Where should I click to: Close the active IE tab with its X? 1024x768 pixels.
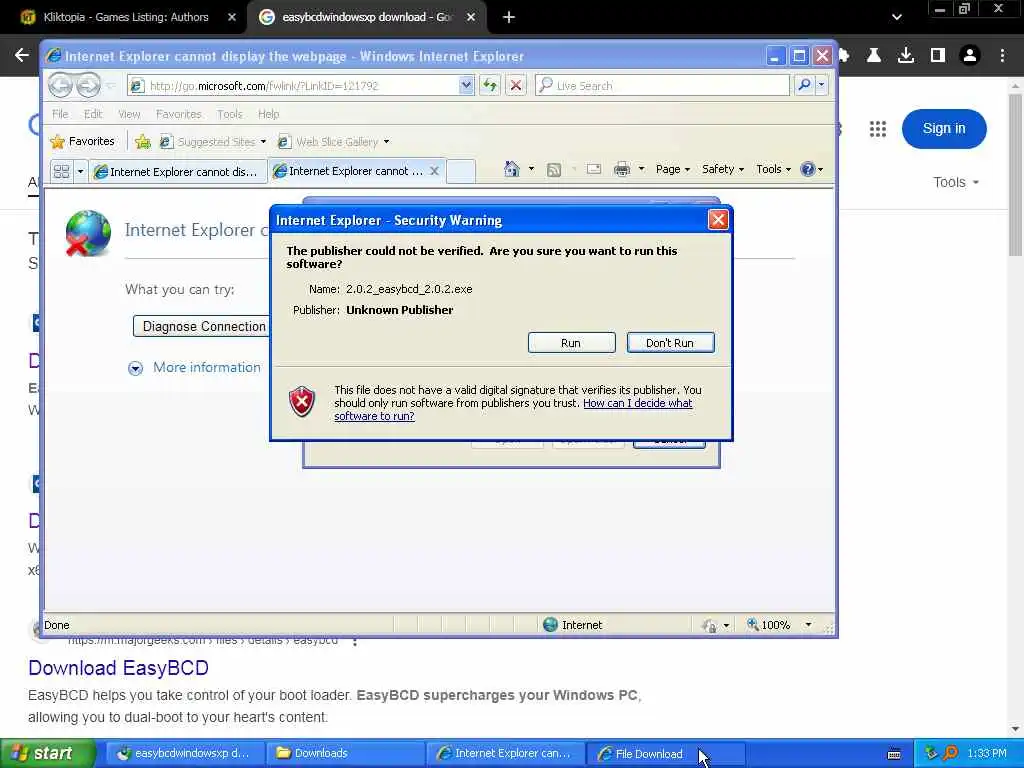point(434,171)
